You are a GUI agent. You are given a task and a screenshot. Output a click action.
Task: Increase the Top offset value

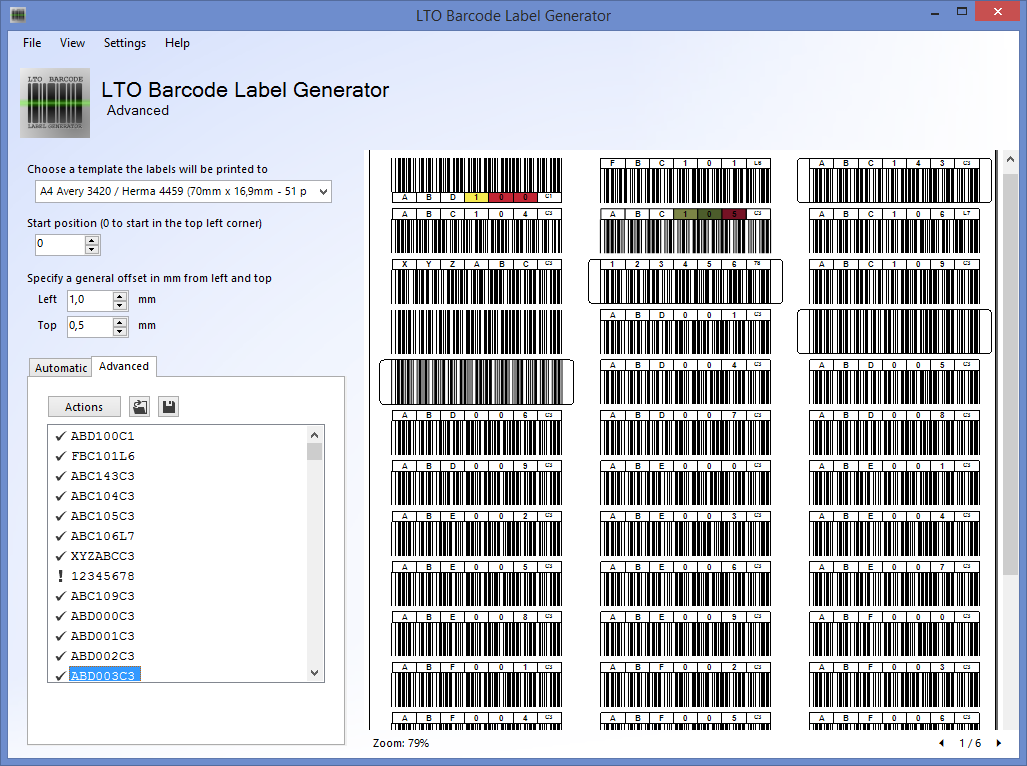click(x=120, y=321)
